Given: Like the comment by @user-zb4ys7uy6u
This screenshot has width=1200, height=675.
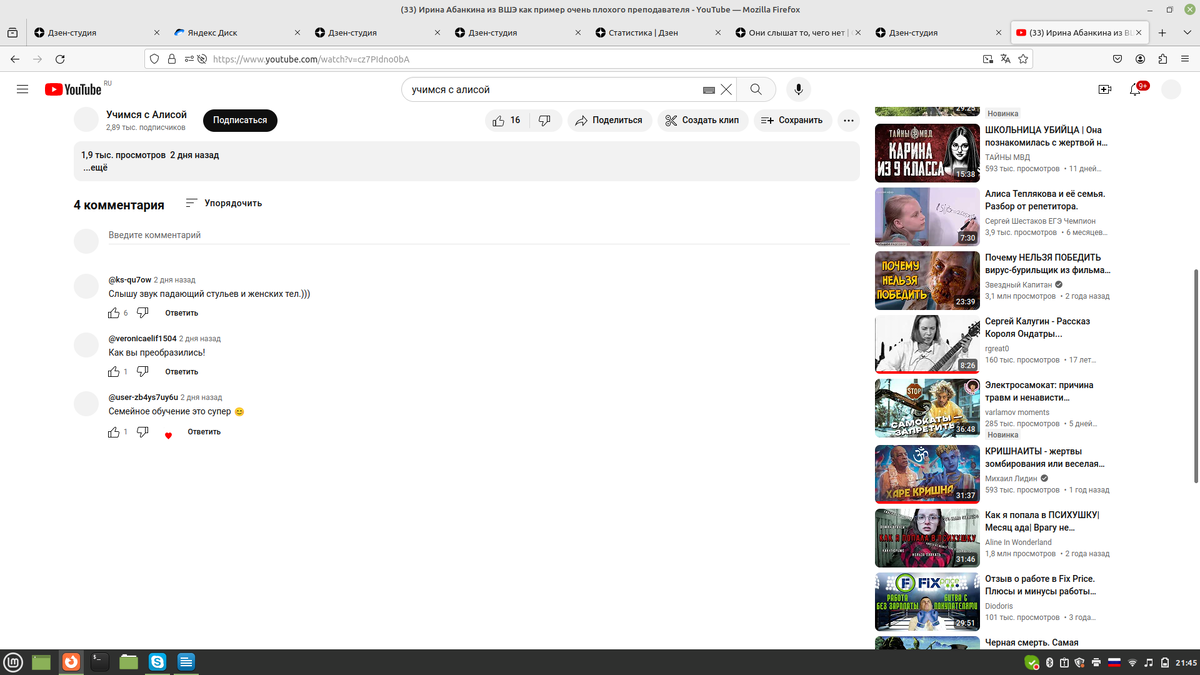Looking at the screenshot, I should point(114,432).
